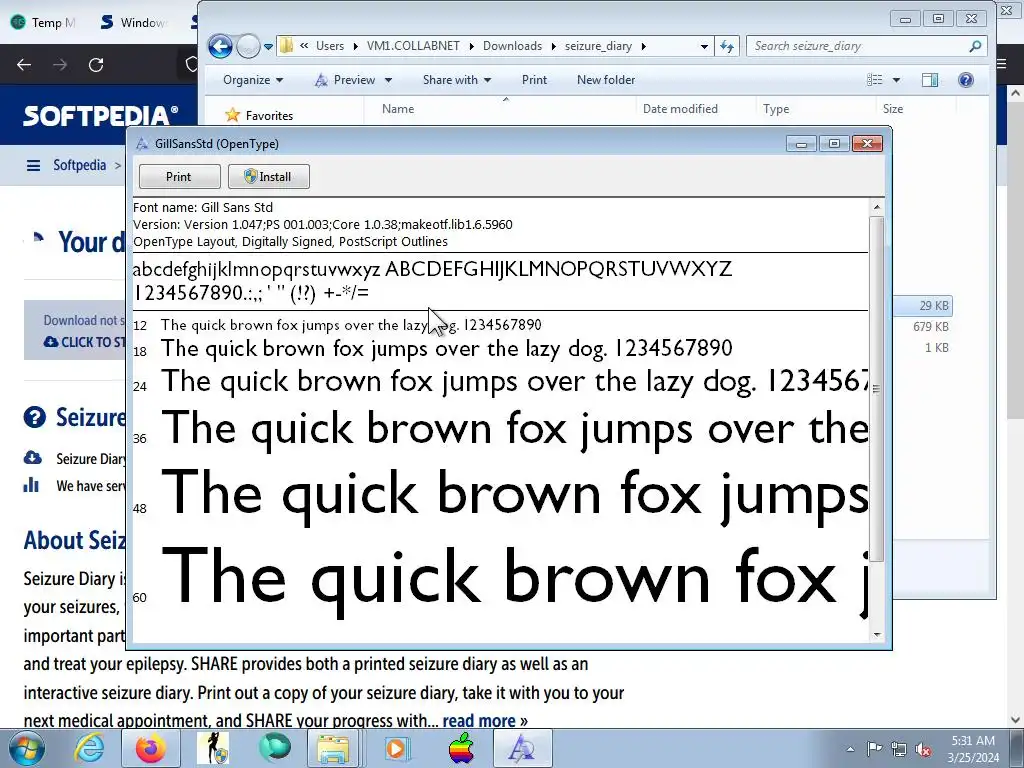
Task: Open the Softpedia hamburger menu icon
Action: [33, 165]
